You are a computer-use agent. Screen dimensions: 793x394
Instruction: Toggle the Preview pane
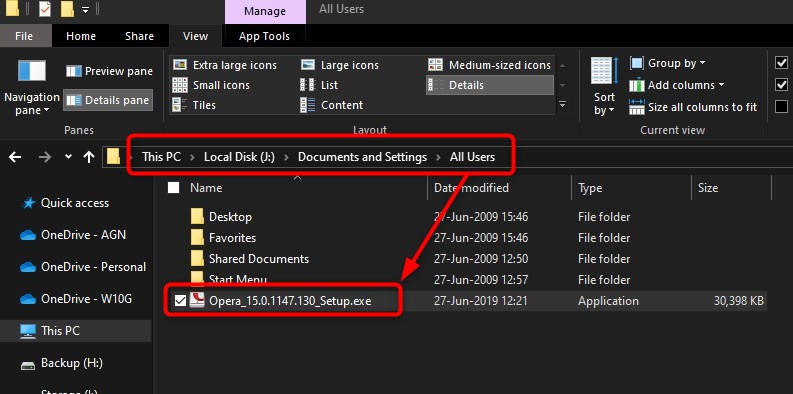tap(109, 71)
